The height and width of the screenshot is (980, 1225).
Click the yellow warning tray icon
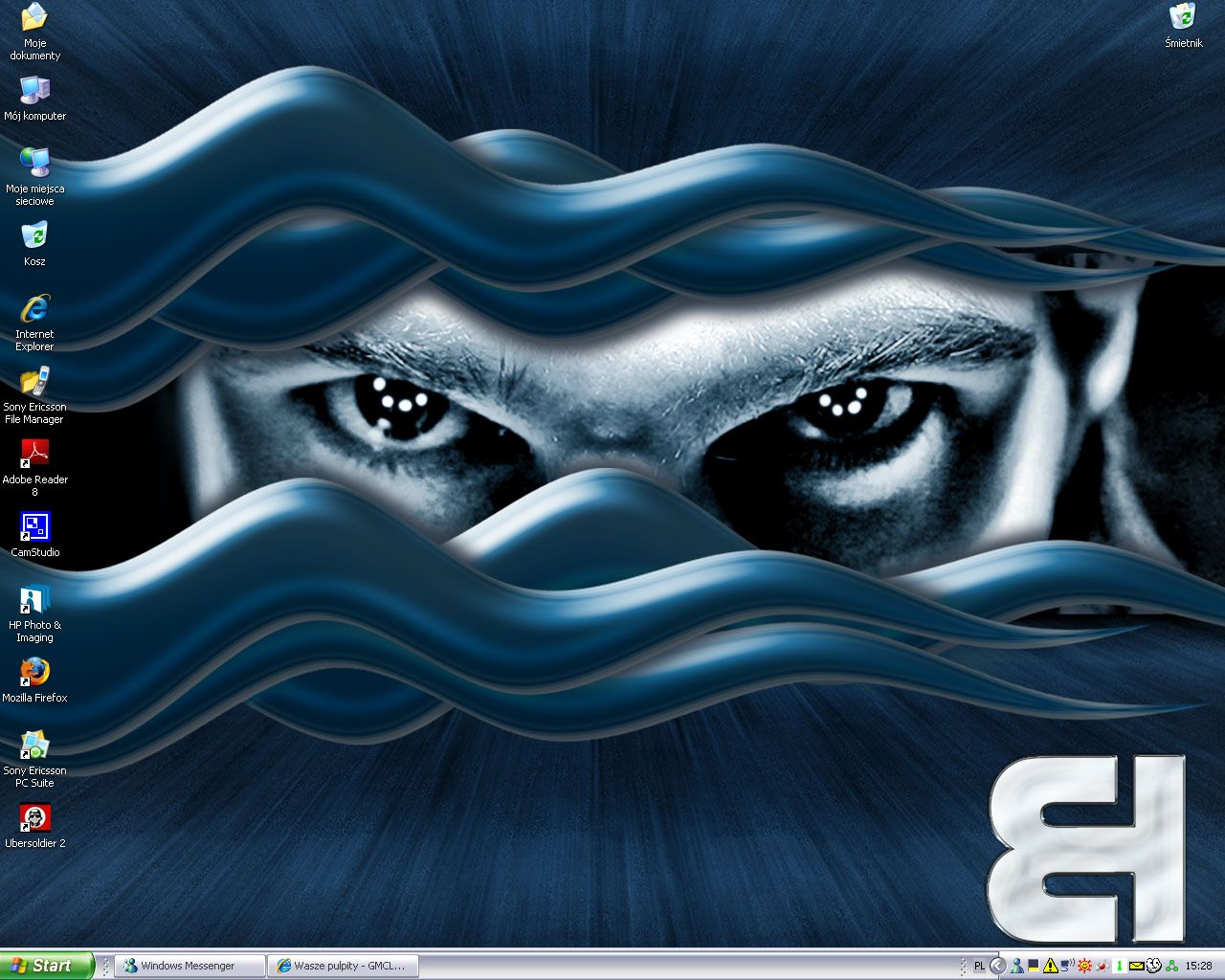(1051, 966)
